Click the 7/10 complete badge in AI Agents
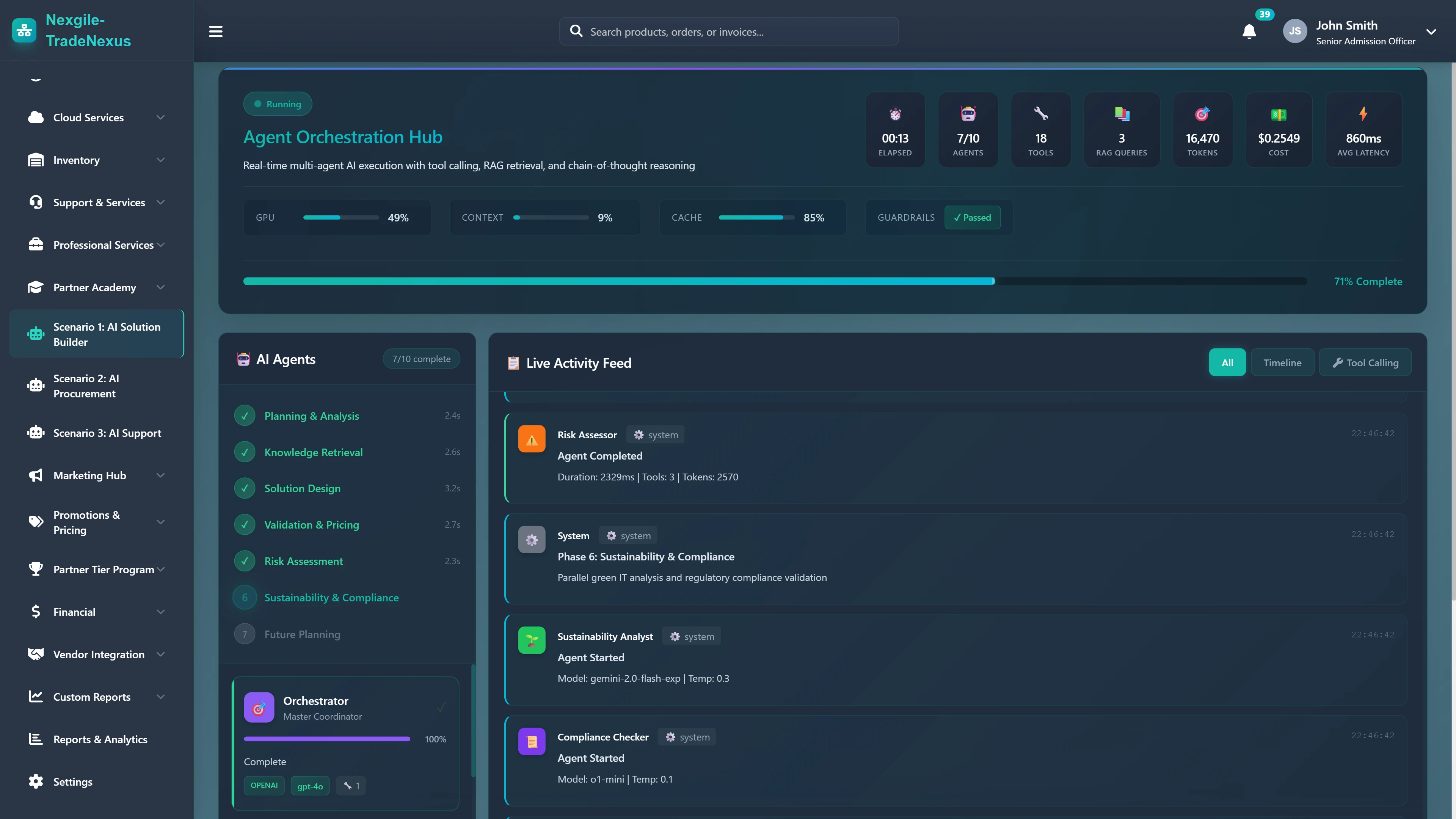 pos(420,358)
